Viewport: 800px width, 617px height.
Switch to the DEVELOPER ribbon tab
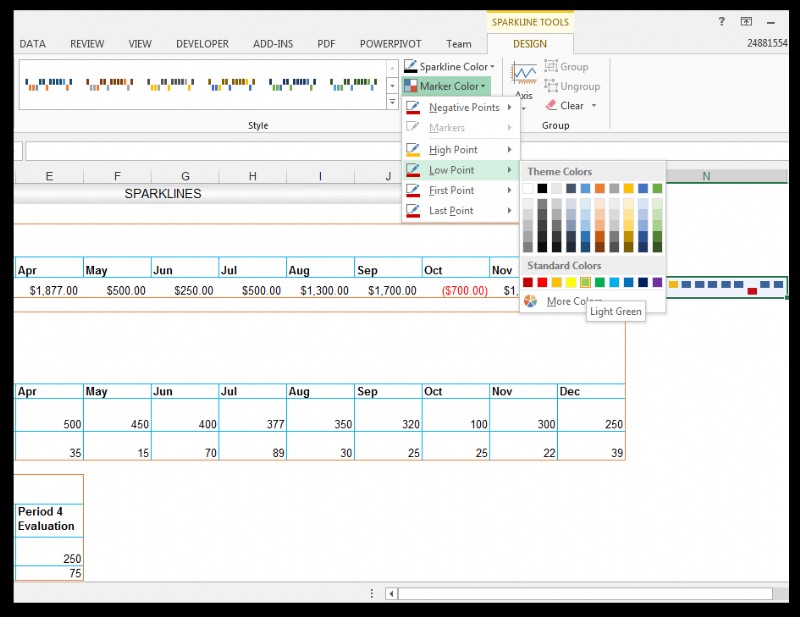(202, 44)
